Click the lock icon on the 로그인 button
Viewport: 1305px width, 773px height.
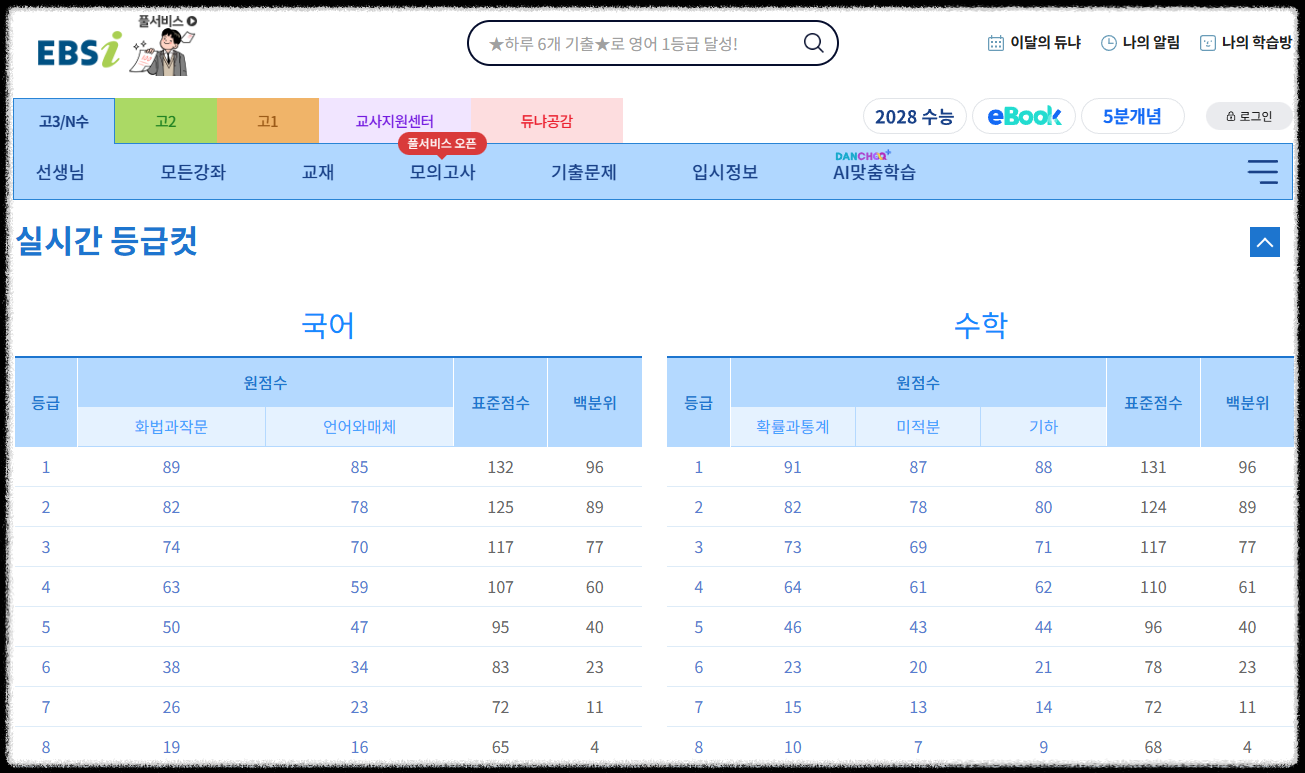tap(1229, 115)
